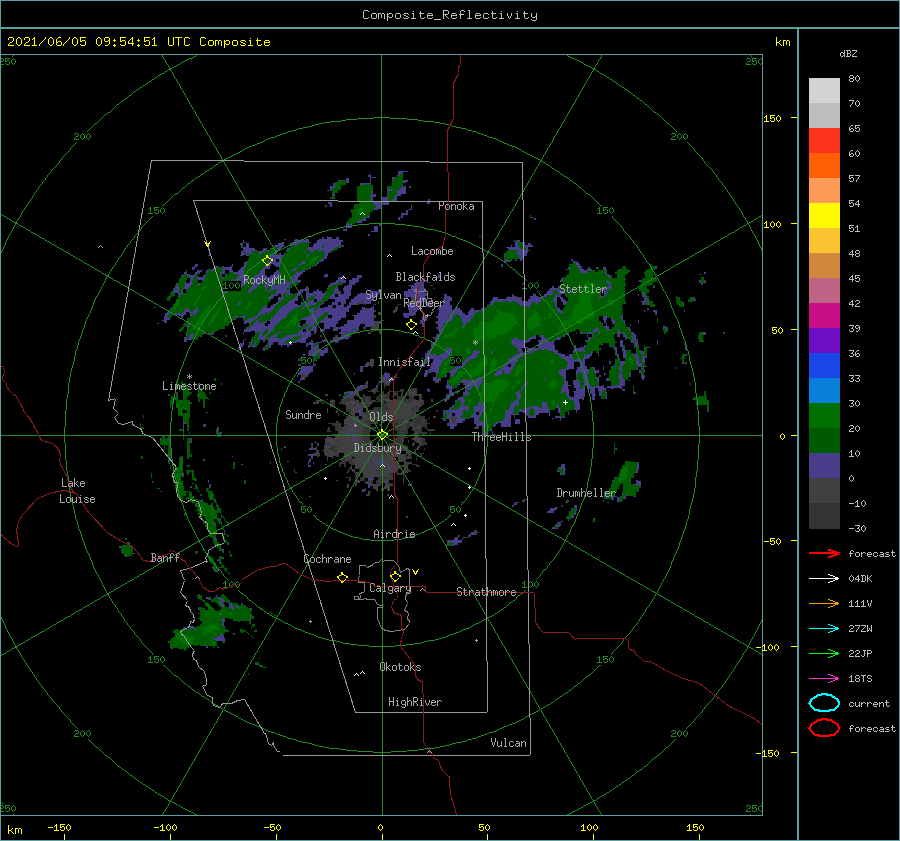Select the Cochrane city label
This screenshot has height=841, width=900.
(x=327, y=559)
